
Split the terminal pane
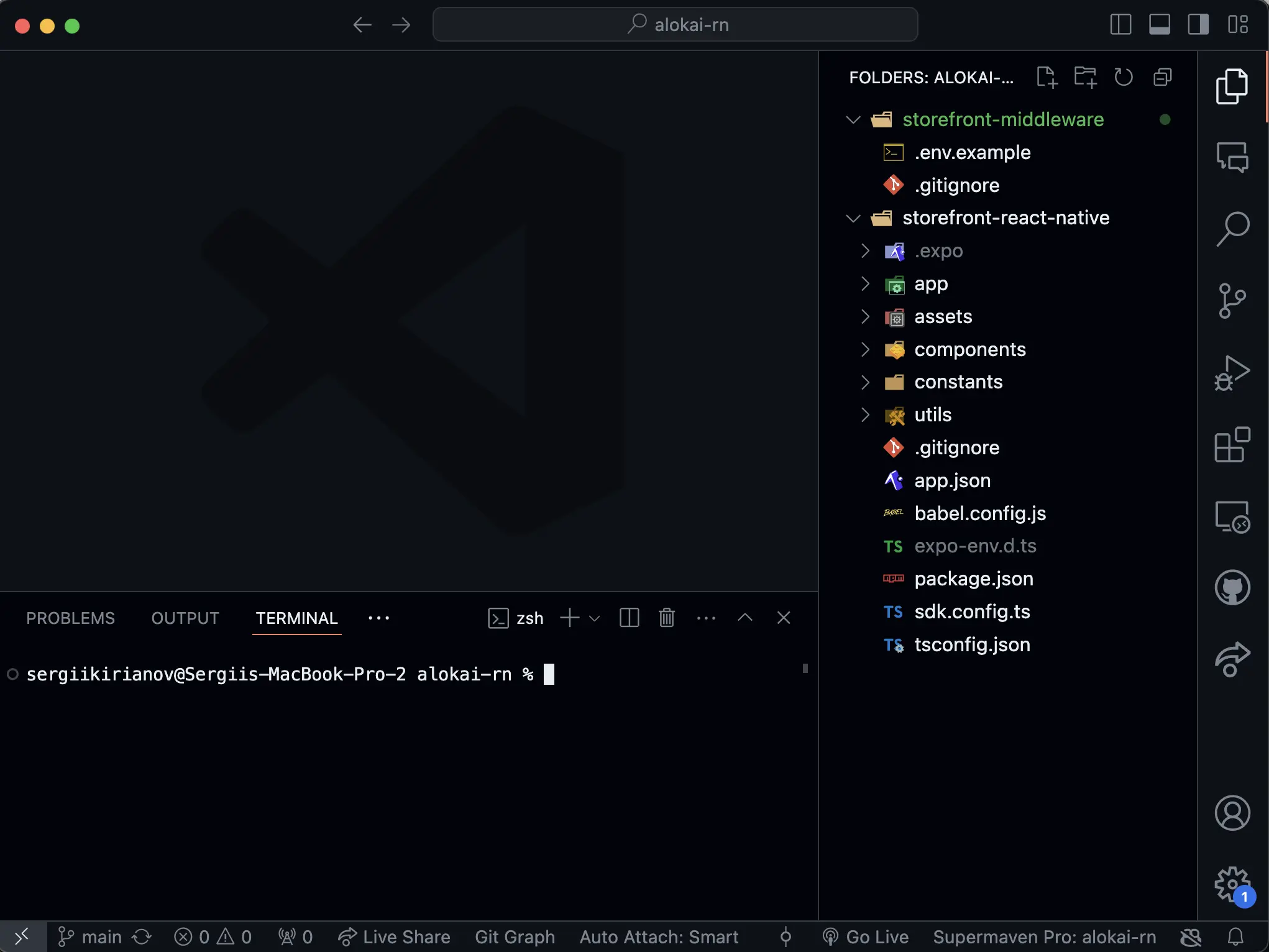629,618
